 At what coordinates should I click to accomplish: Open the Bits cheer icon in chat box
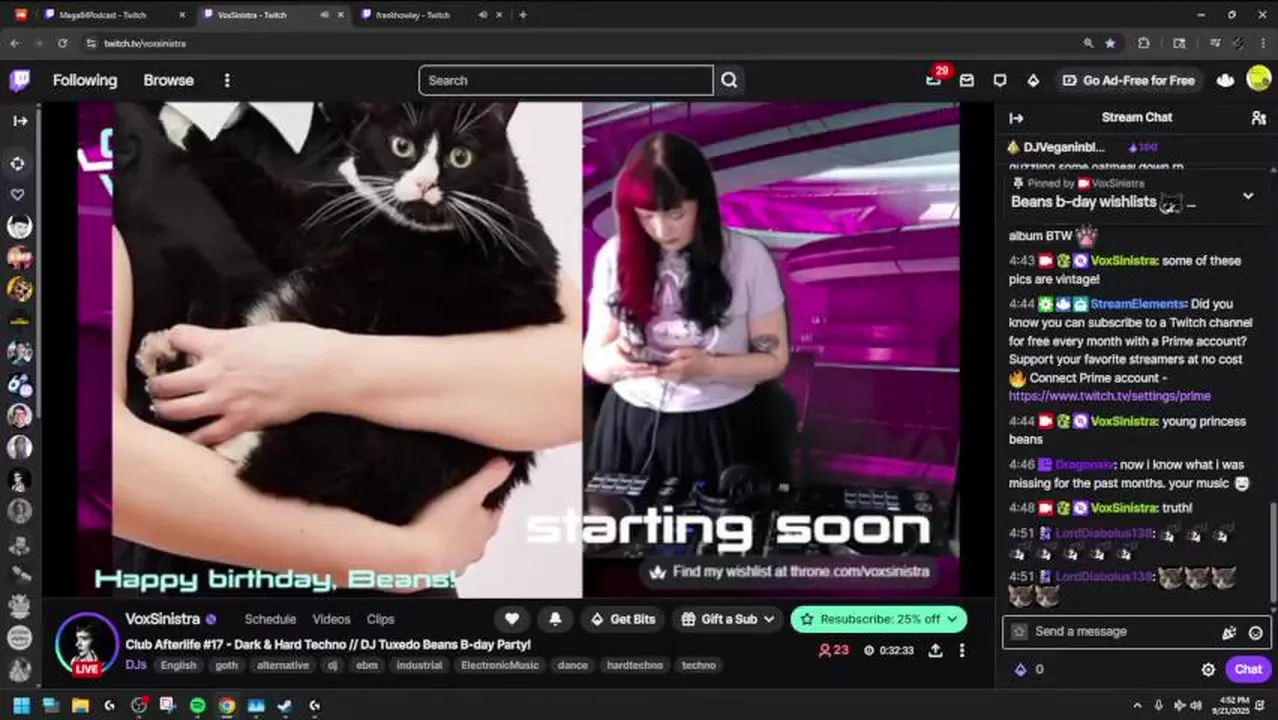click(x=1229, y=632)
